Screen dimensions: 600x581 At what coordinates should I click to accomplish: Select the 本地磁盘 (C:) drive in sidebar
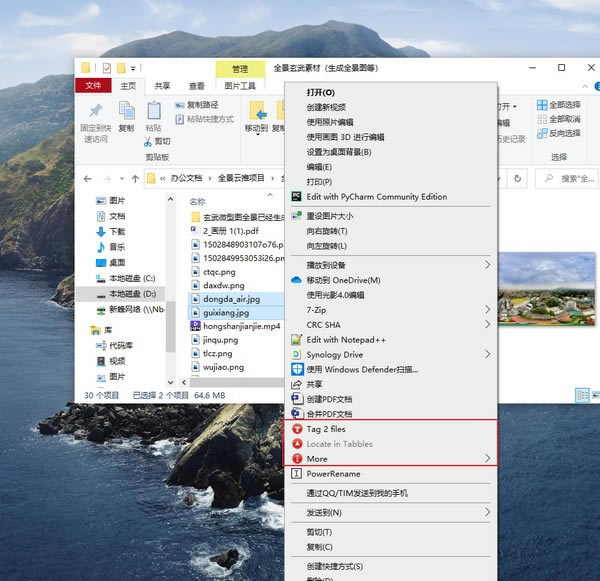click(x=132, y=278)
